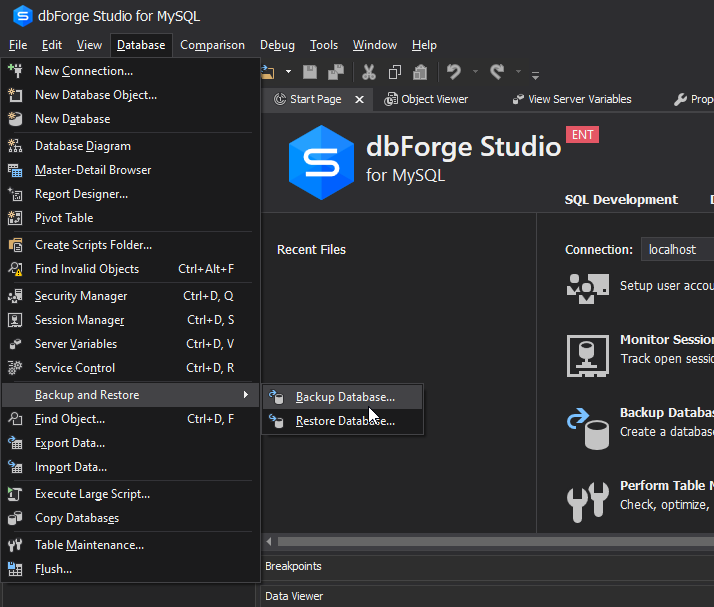Switch to the Object Viewer tab

click(x=426, y=99)
